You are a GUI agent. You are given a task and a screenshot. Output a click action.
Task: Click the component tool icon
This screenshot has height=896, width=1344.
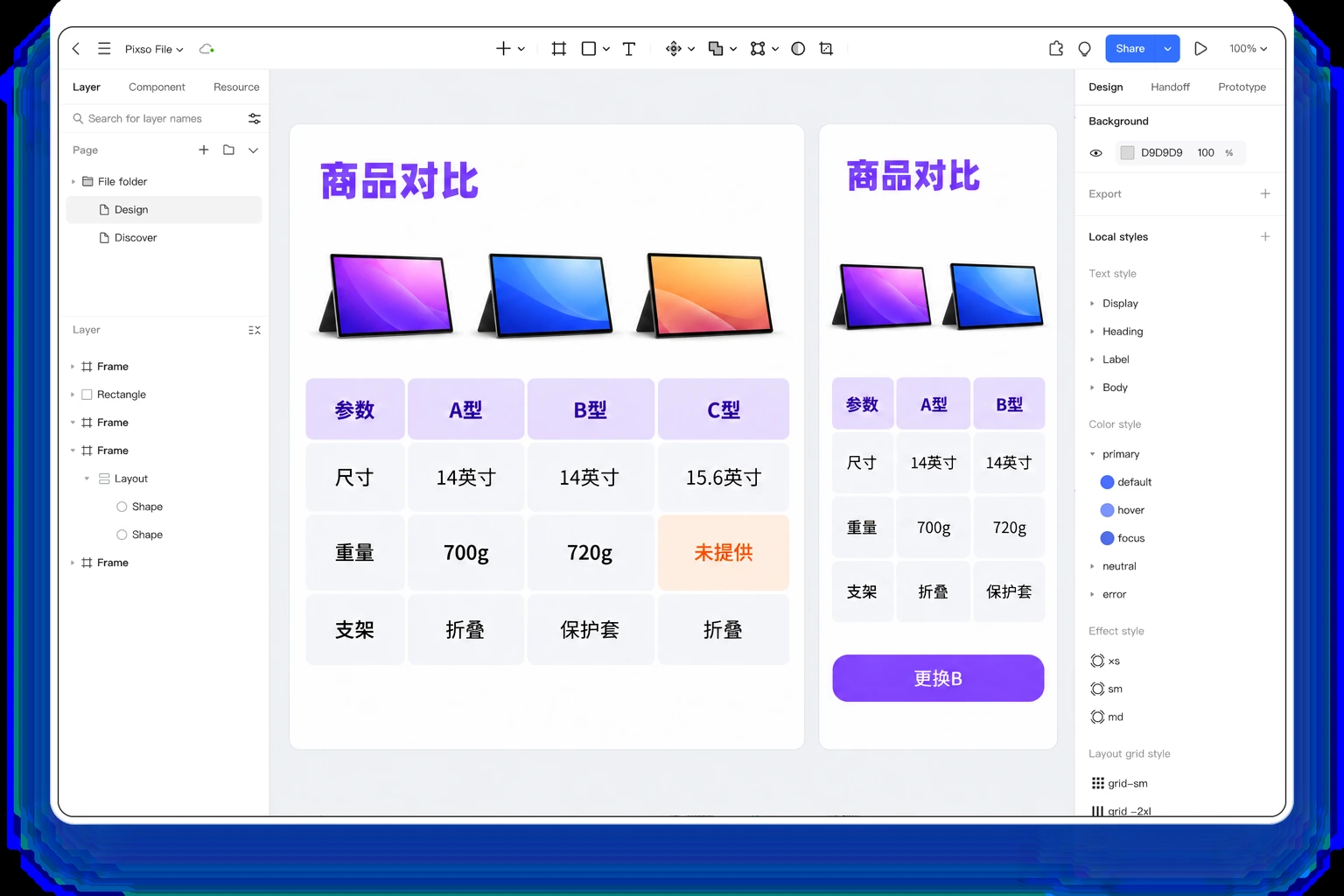(x=673, y=49)
